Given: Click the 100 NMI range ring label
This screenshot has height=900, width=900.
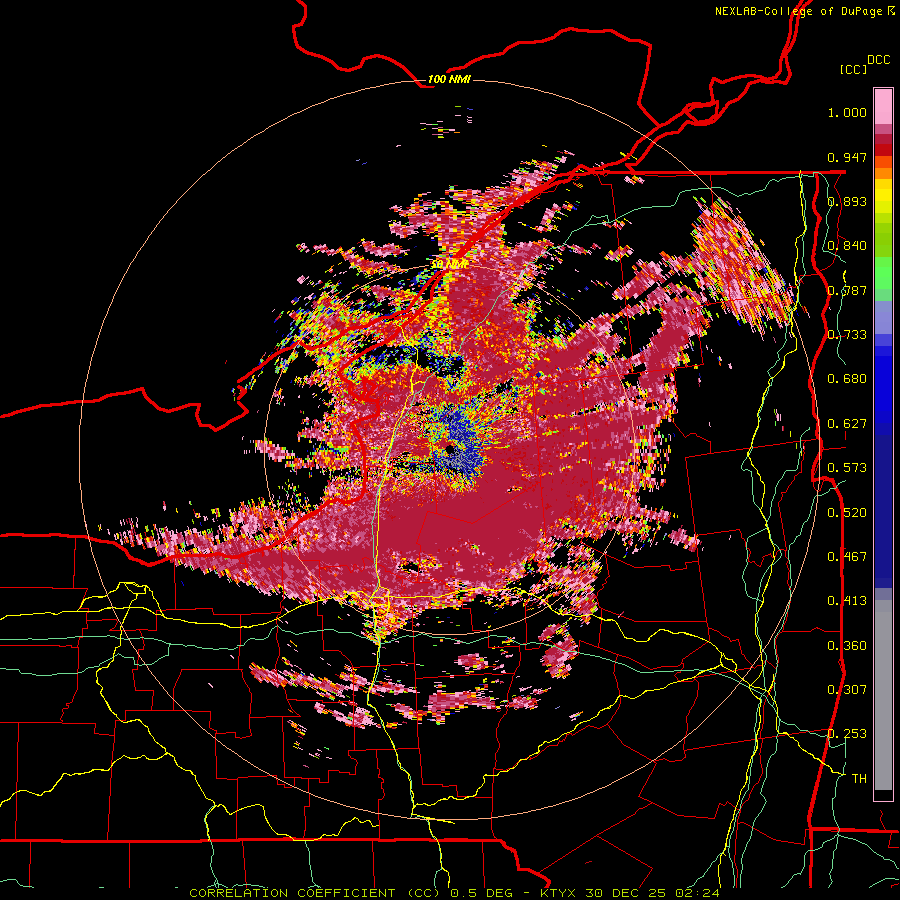Looking at the screenshot, I should [x=449, y=79].
